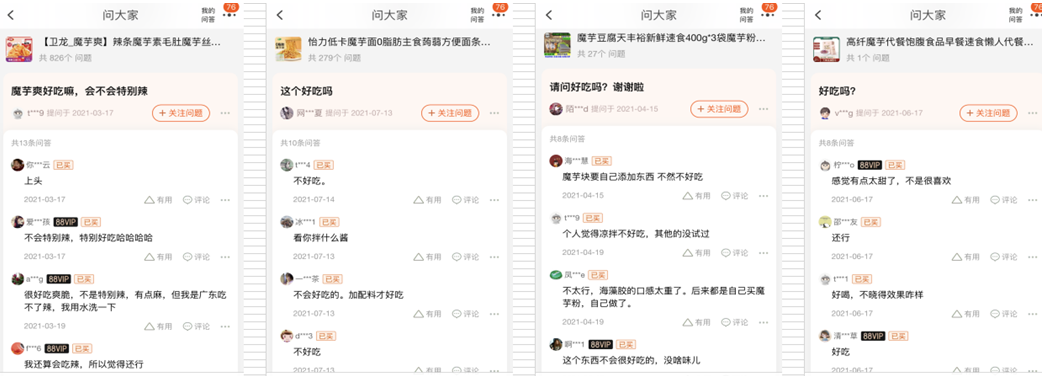Mark the answer 不太行，海藻胶的口感太重了 as 有用
The width and height of the screenshot is (1051, 376).
[696, 322]
